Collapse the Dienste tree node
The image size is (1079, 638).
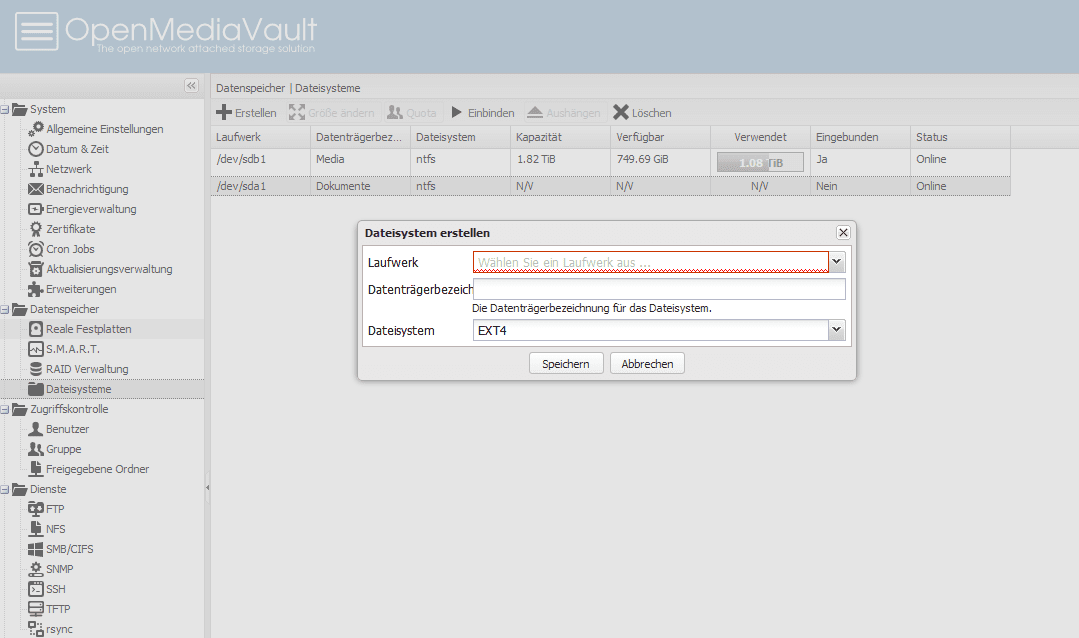click(x=5, y=489)
